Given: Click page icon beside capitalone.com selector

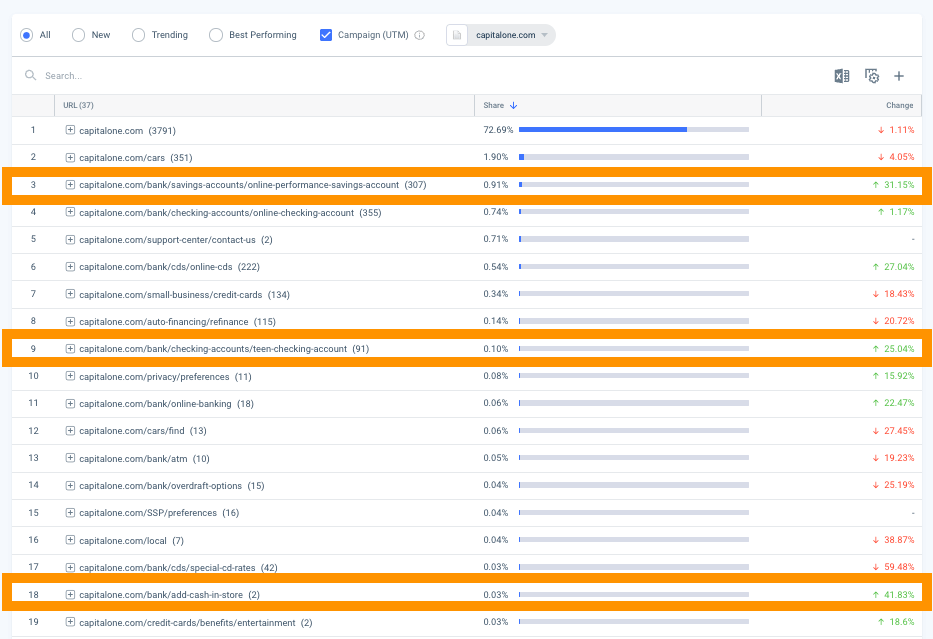Looking at the screenshot, I should click(x=457, y=35).
